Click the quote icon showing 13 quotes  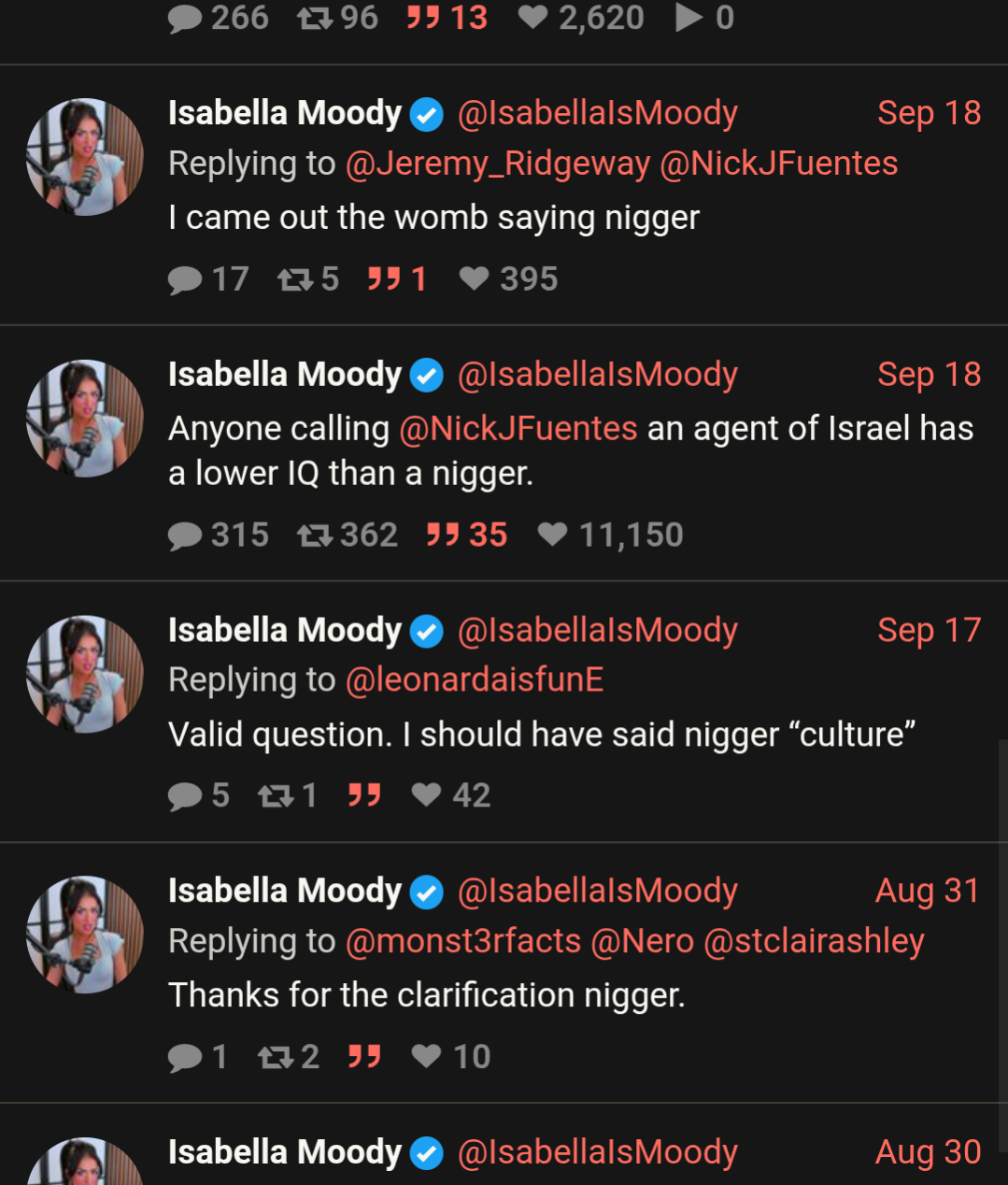(x=423, y=18)
